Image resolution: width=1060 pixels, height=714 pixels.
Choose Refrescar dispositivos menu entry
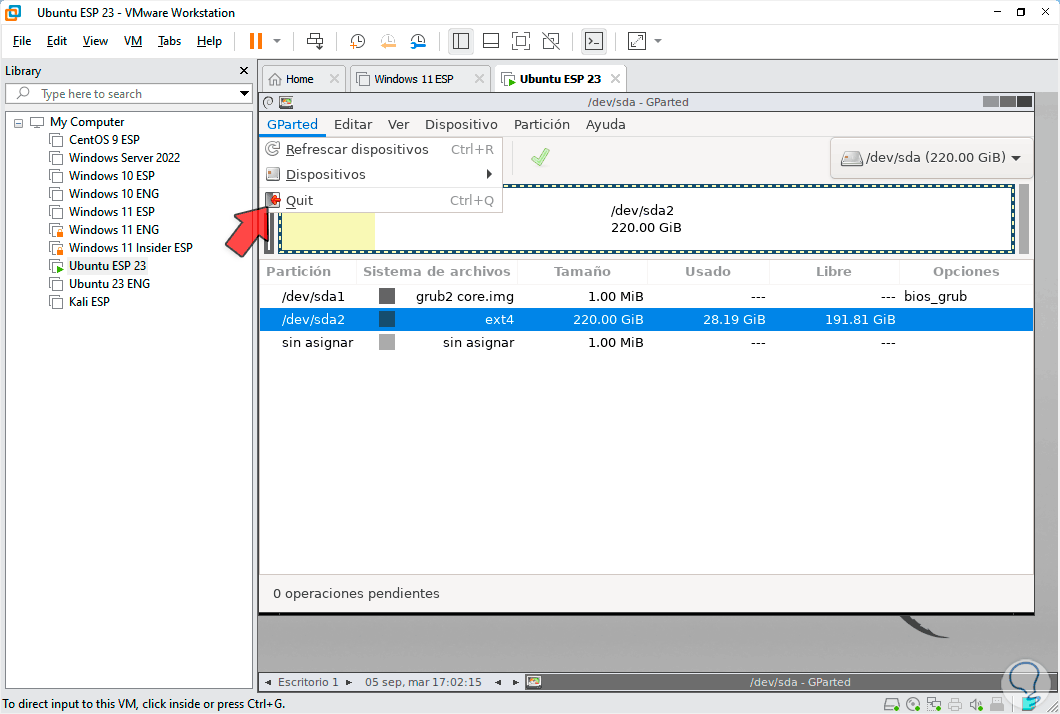[x=381, y=149]
